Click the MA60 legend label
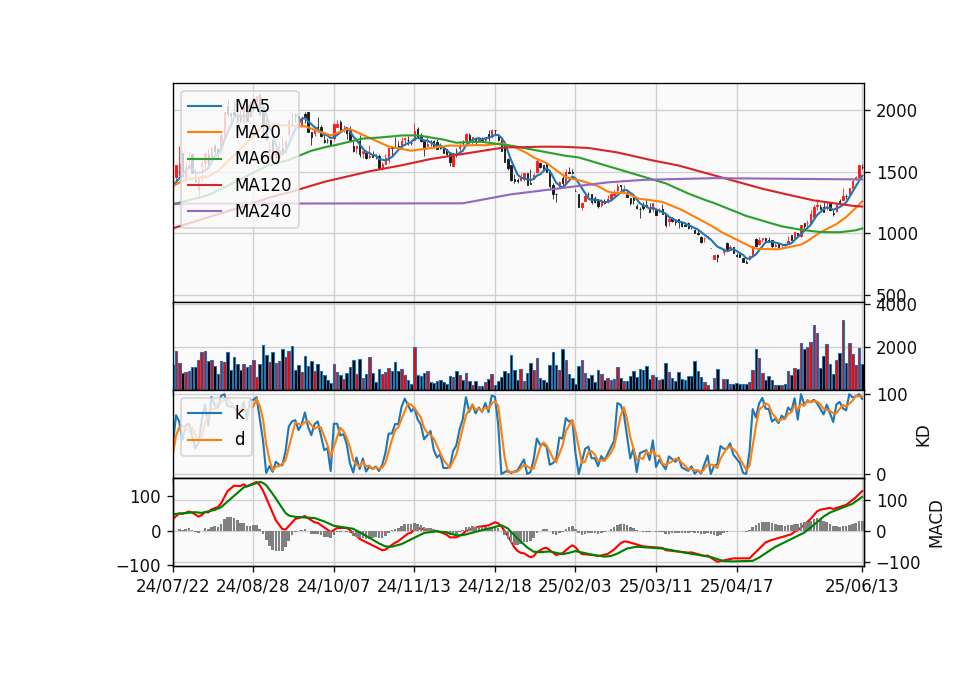The image size is (960, 690). [x=258, y=158]
